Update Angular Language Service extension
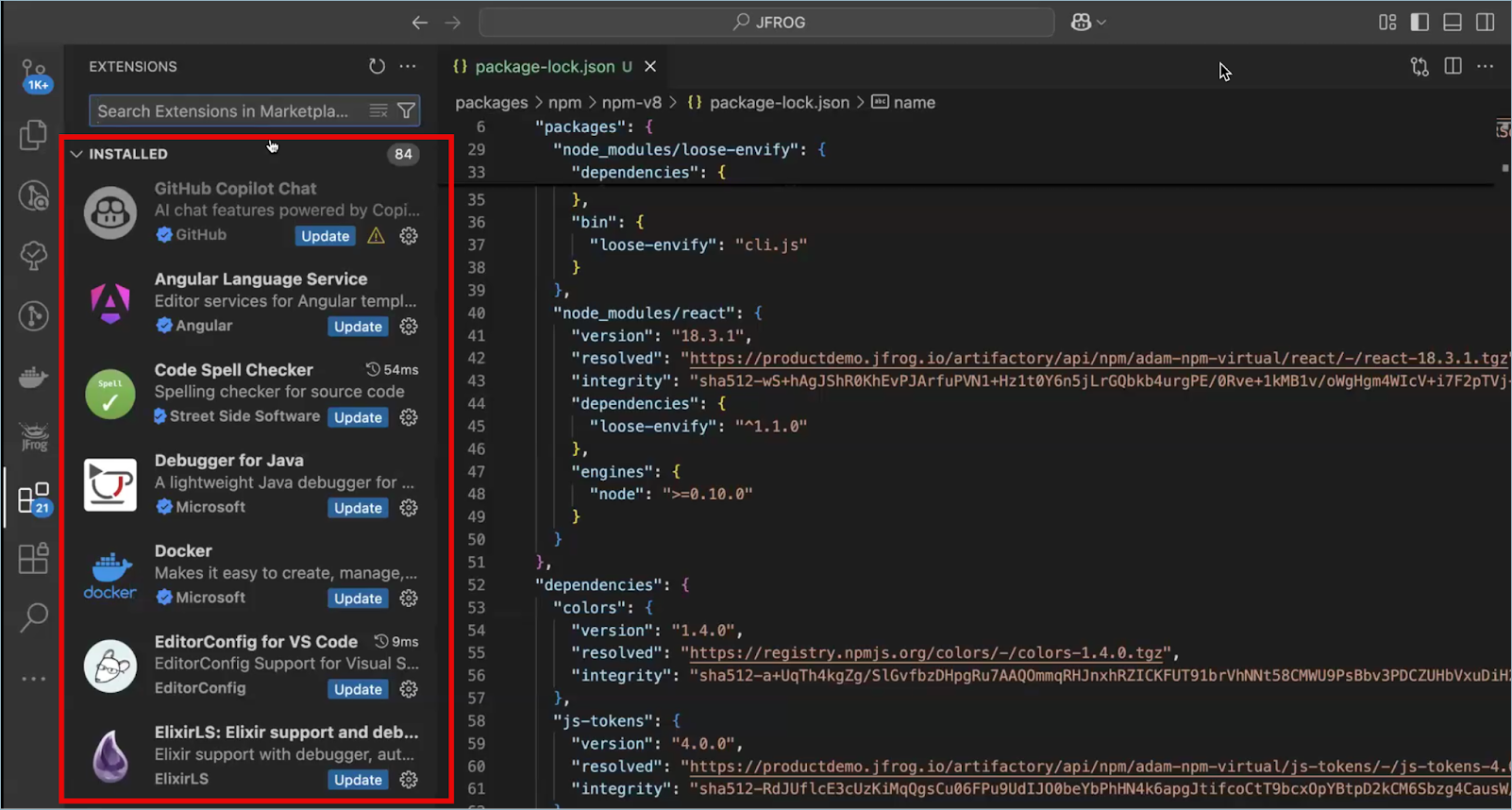 click(358, 327)
